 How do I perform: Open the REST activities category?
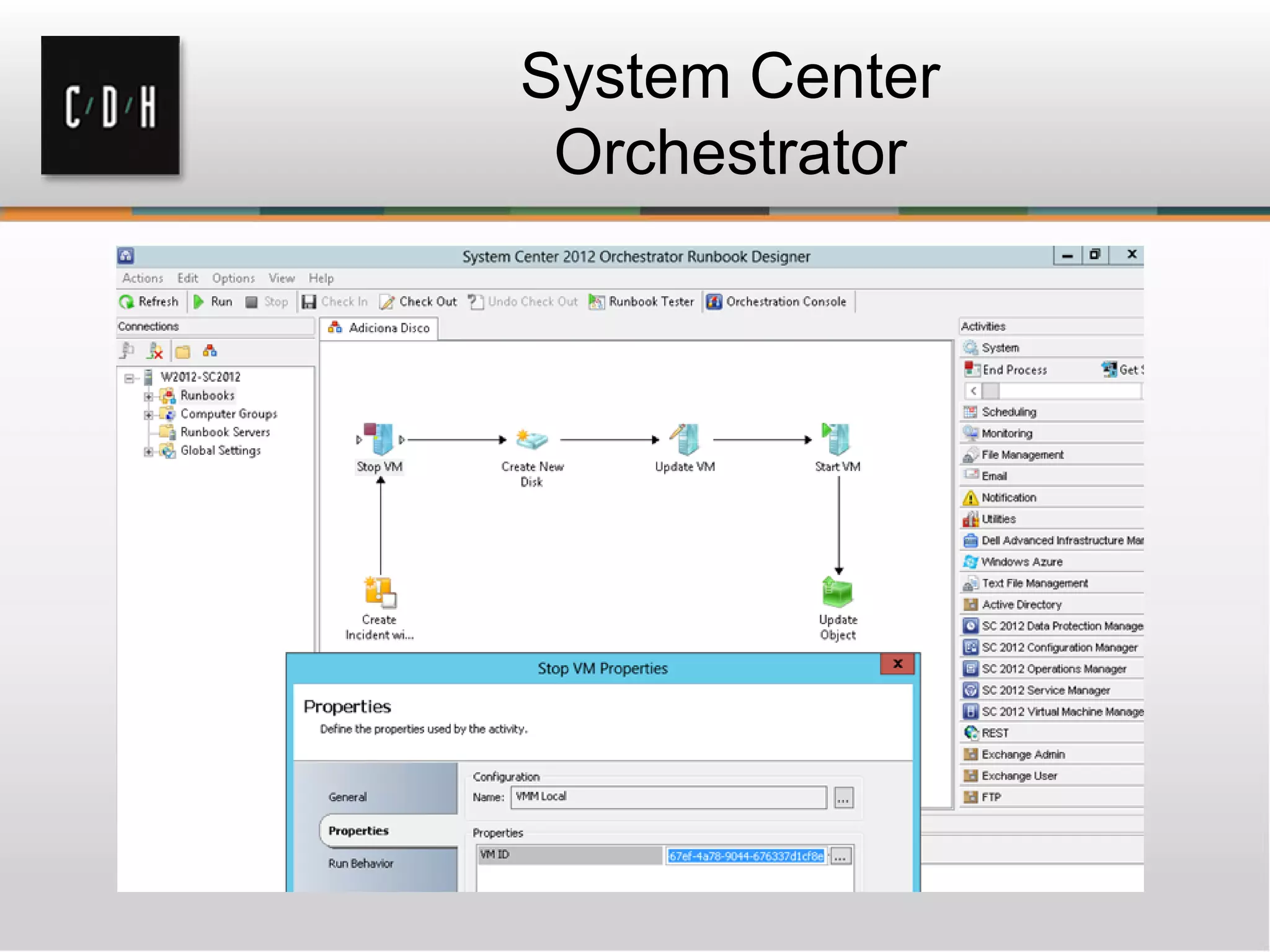pos(1052,733)
